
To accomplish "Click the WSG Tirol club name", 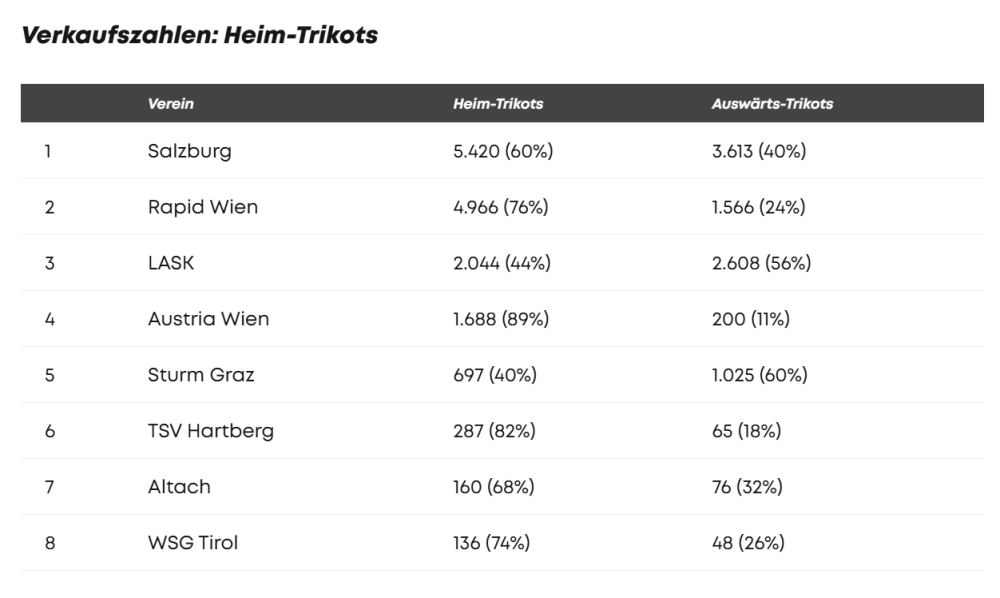I will pos(193,544).
